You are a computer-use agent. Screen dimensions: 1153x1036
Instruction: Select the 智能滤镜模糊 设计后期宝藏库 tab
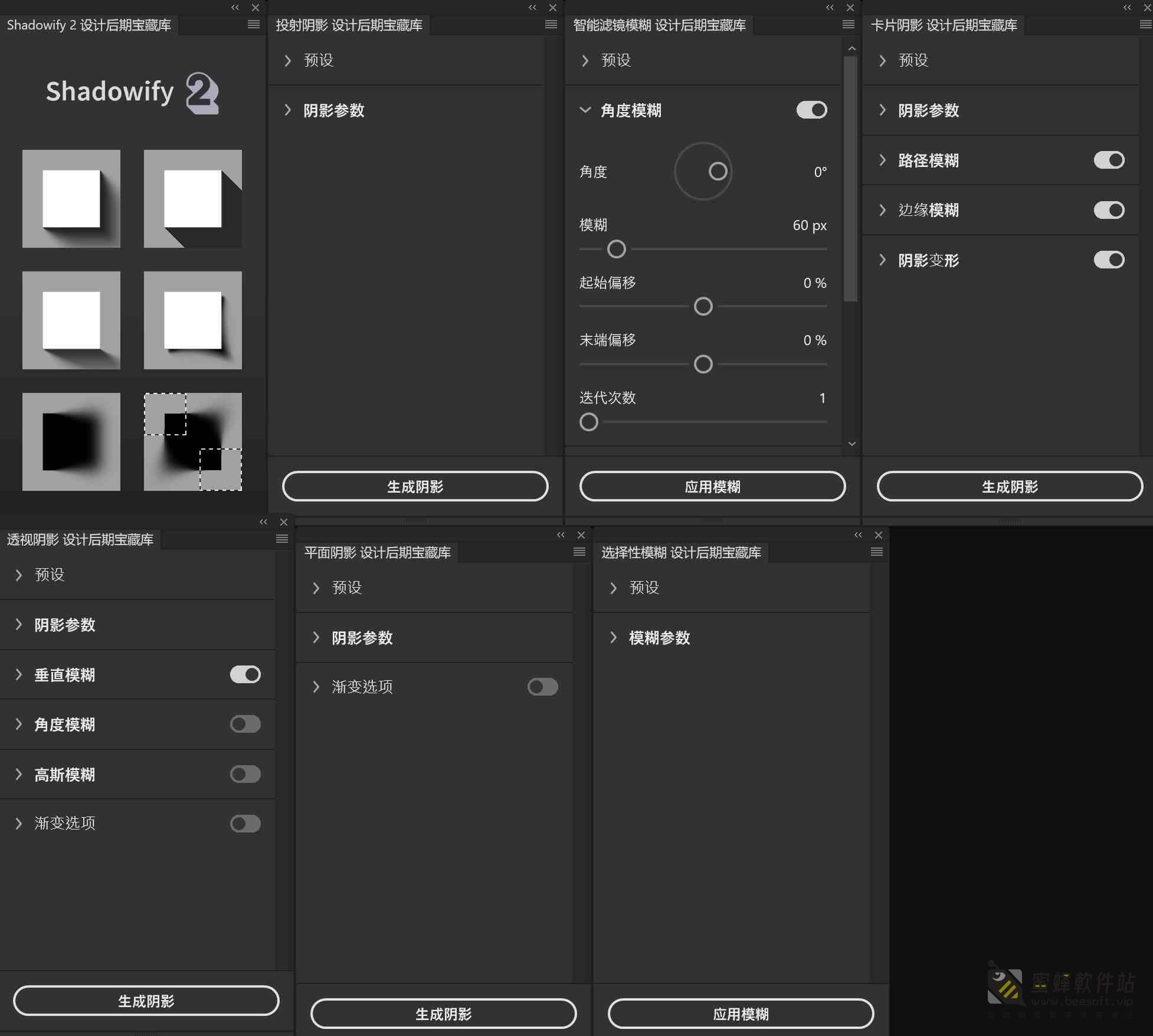click(x=660, y=25)
